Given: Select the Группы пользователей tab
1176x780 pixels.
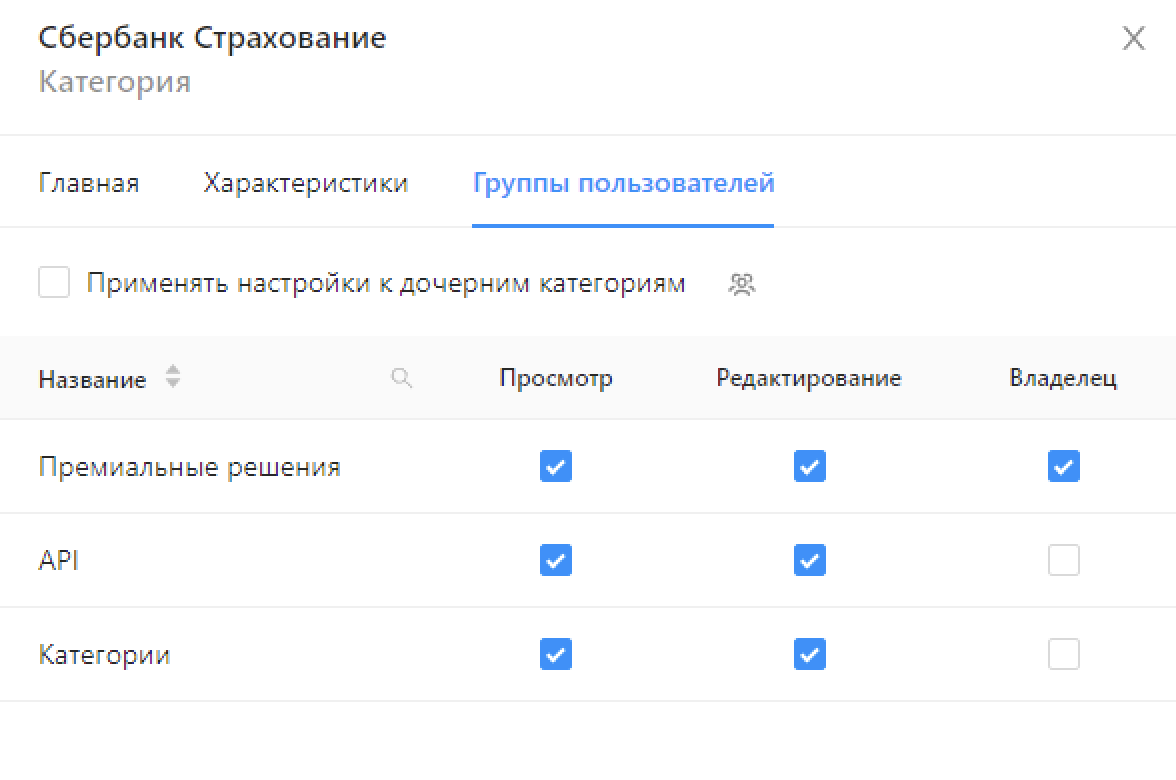Looking at the screenshot, I should click(623, 184).
